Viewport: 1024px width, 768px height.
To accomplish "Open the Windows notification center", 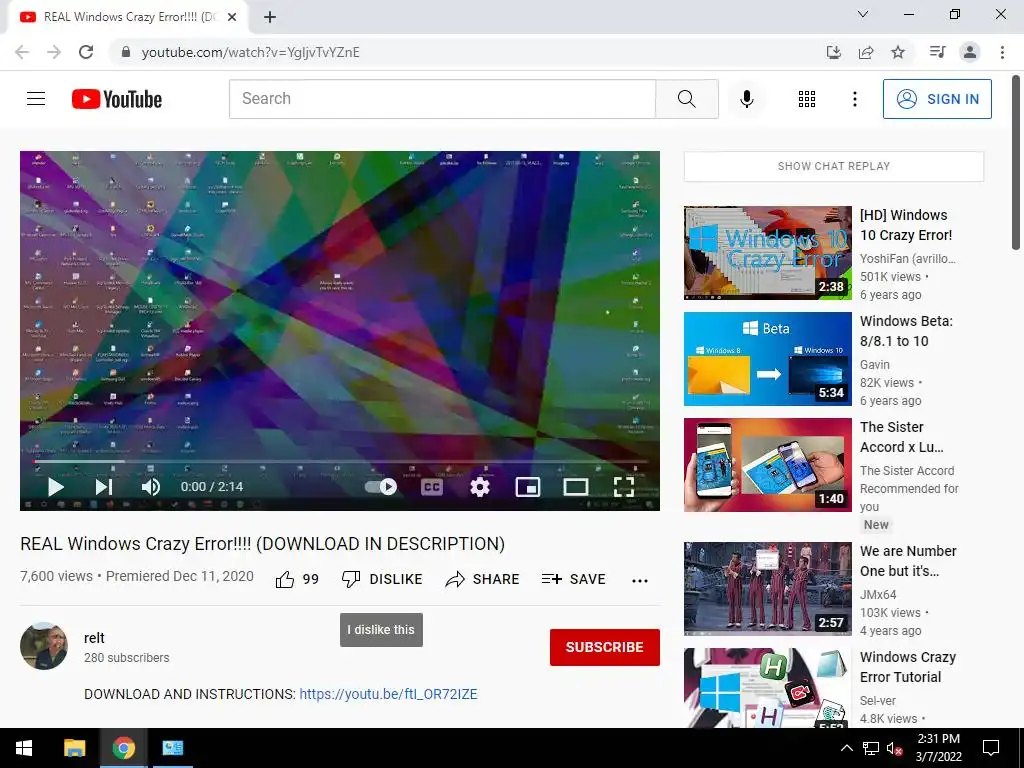I will [991, 748].
